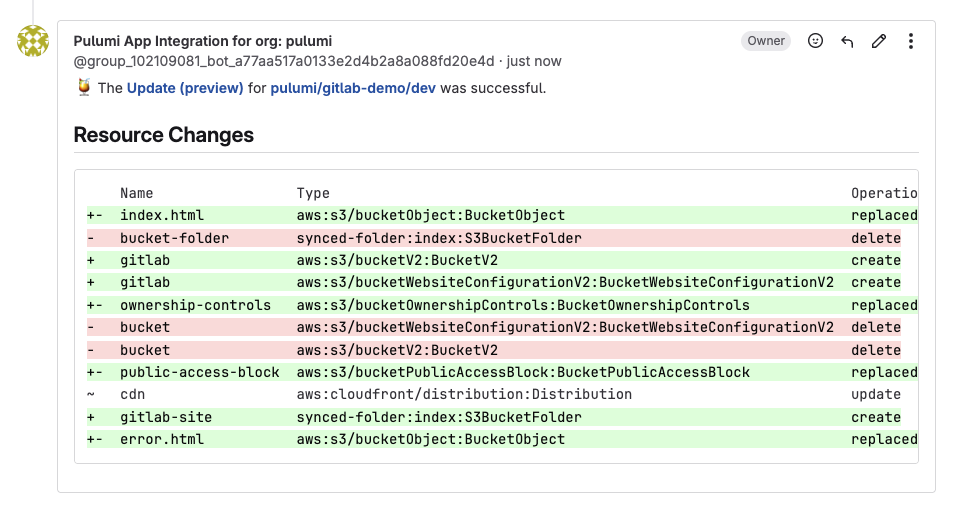The height and width of the screenshot is (506, 953).
Task: Click the add reaction smiley icon
Action: pyautogui.click(x=815, y=41)
